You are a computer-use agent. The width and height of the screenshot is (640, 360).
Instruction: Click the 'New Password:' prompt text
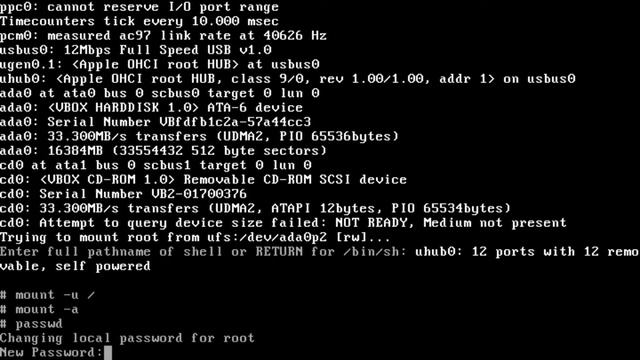click(51, 352)
